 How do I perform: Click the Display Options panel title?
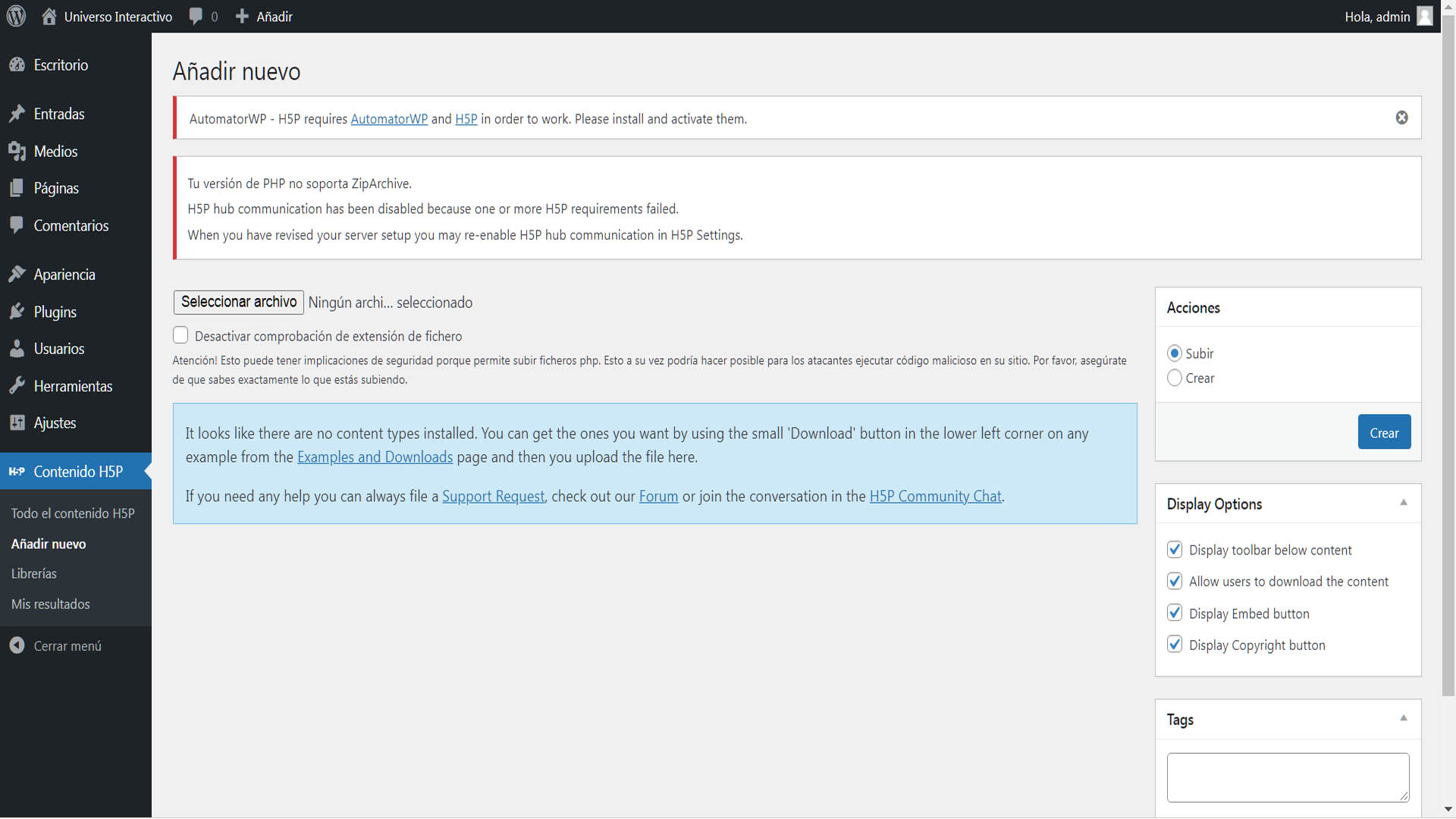tap(1214, 504)
